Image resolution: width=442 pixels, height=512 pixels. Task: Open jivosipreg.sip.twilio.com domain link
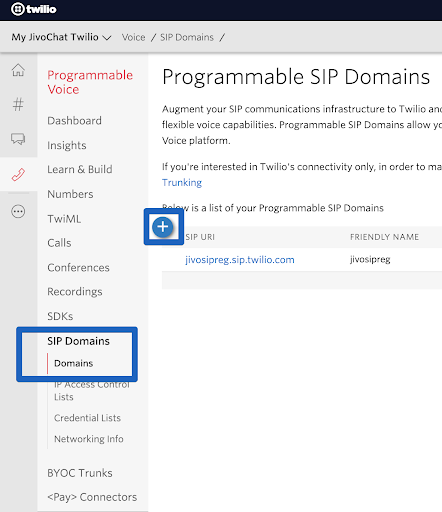[240, 259]
